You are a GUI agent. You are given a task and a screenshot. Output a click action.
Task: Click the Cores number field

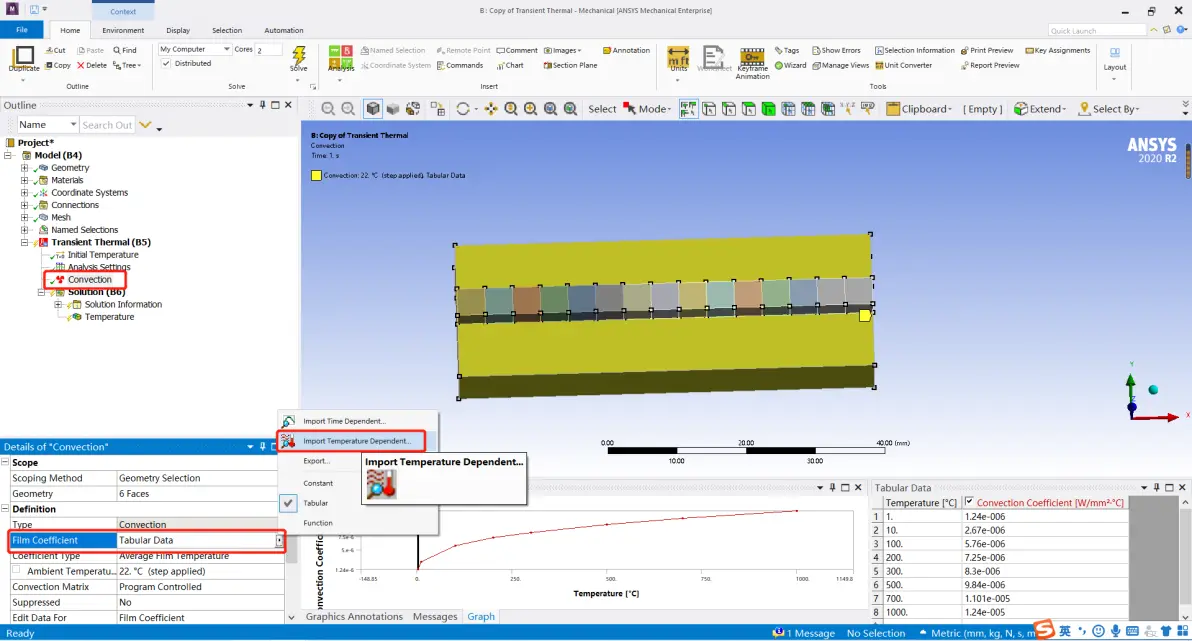[268, 50]
